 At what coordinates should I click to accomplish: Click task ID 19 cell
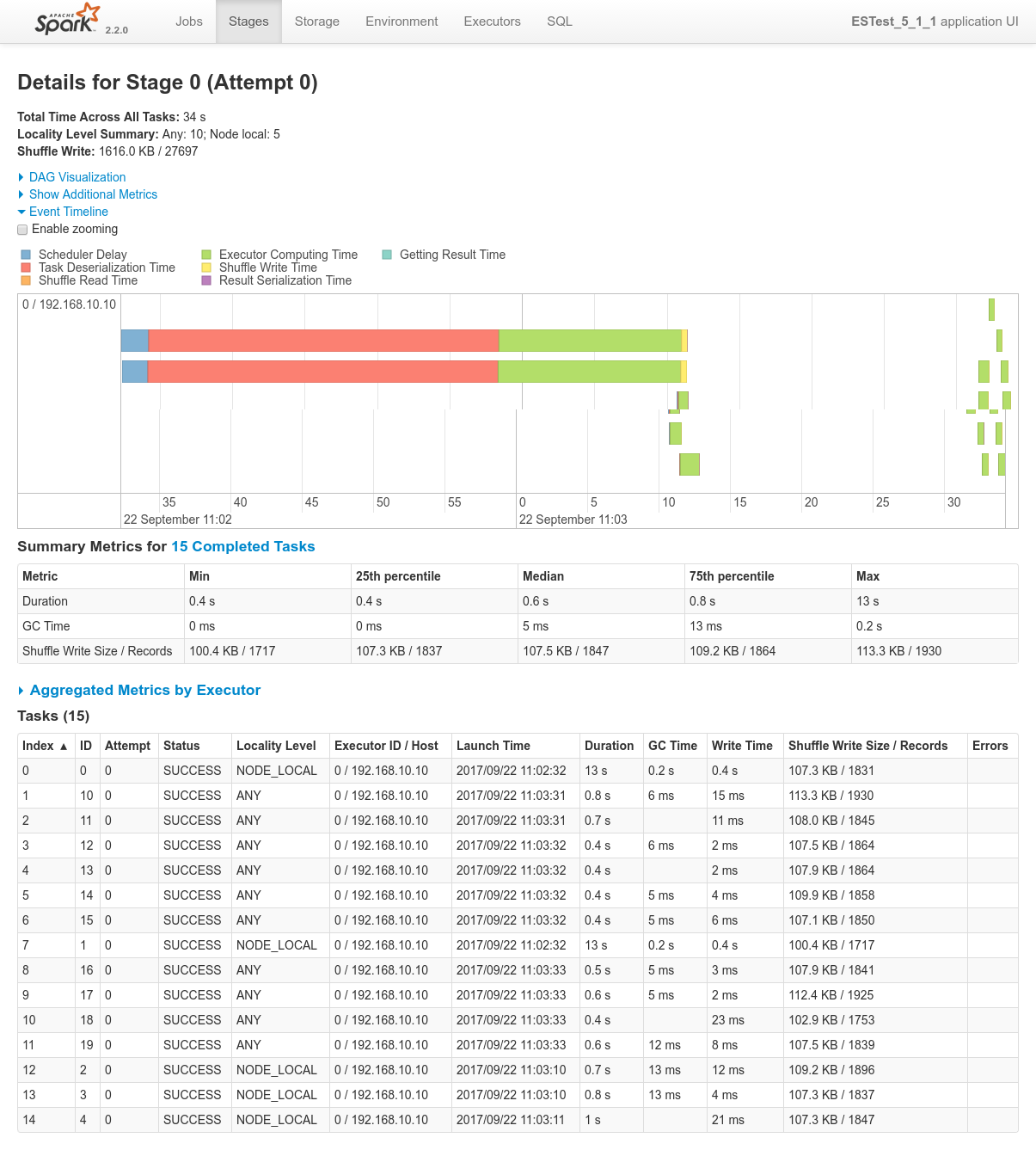[x=87, y=1045]
